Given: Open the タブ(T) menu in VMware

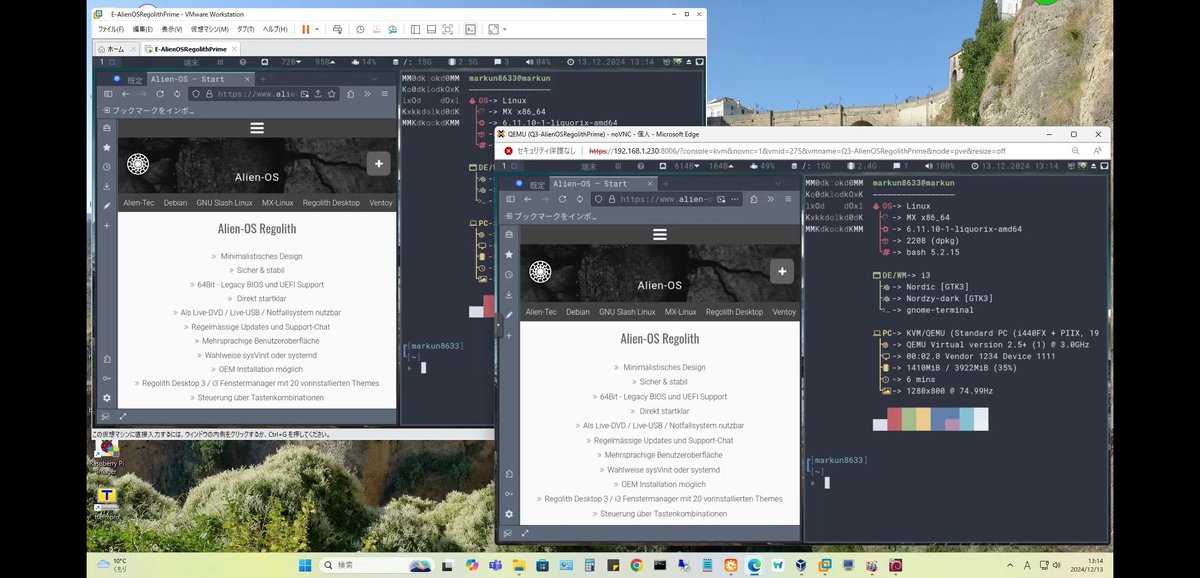Looking at the screenshot, I should [x=245, y=30].
